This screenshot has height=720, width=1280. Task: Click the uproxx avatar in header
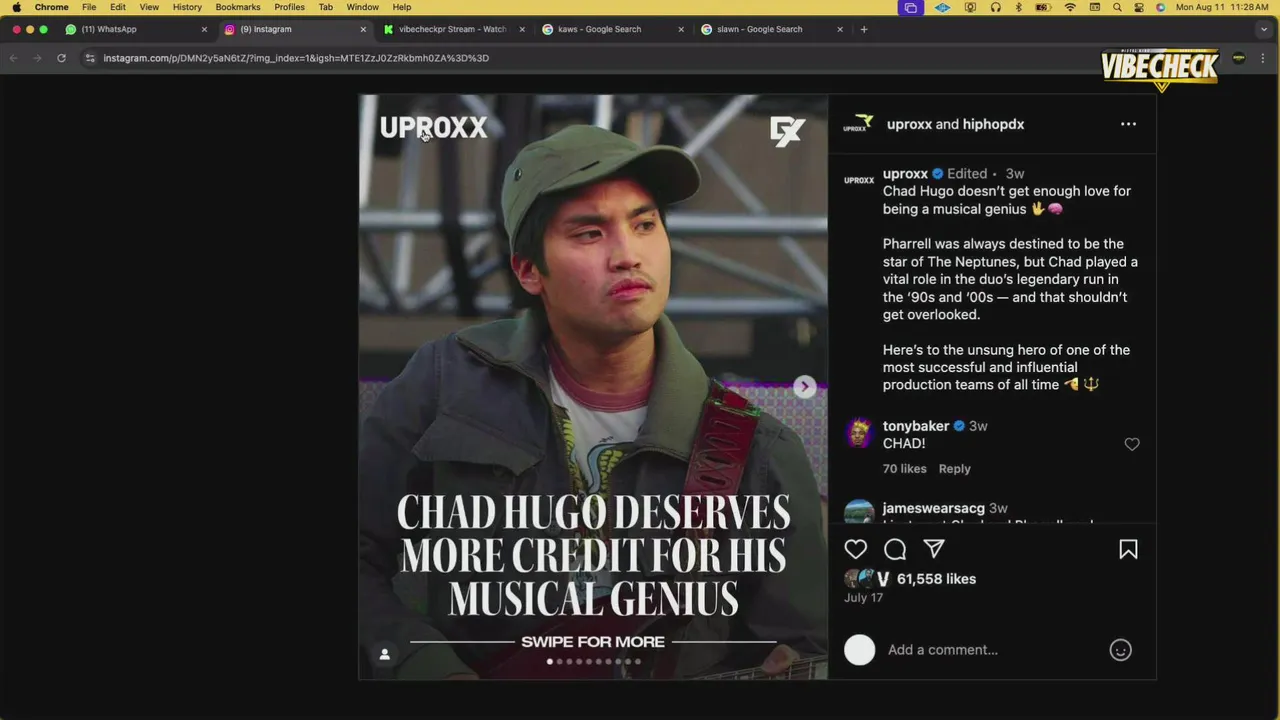(x=858, y=124)
